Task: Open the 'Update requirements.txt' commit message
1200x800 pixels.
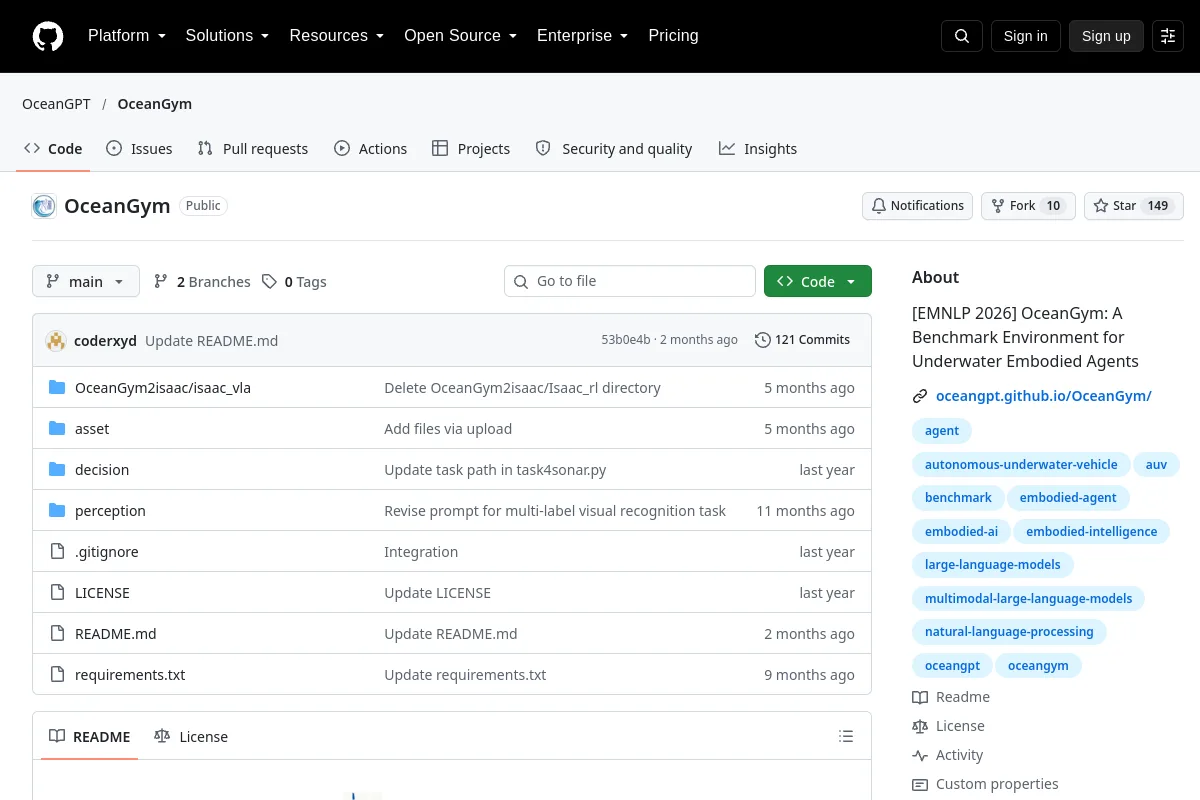Action: tap(465, 675)
